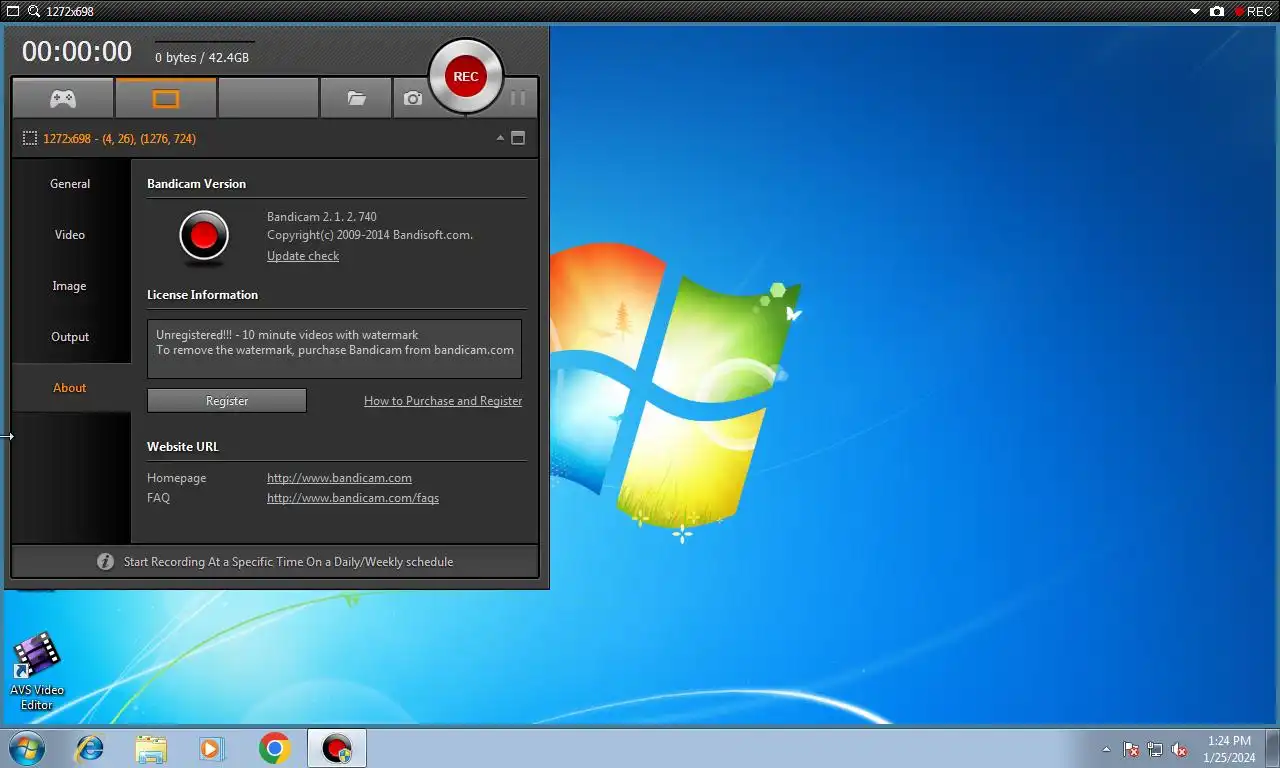Viewport: 1280px width, 768px height.
Task: Click the Show desktop strip at taskbar end
Action: [1272, 748]
